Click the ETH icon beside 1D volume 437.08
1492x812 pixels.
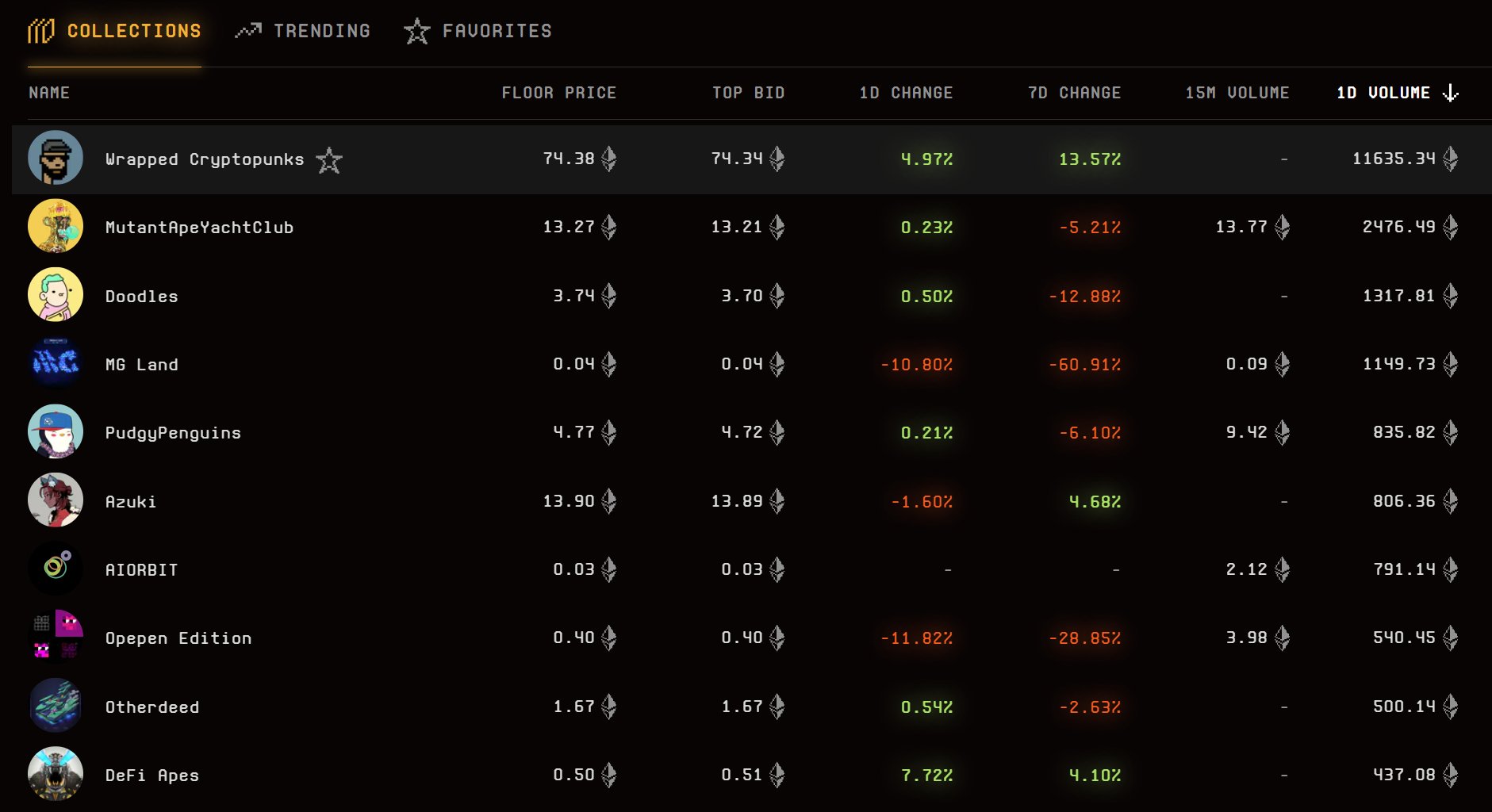(1451, 775)
